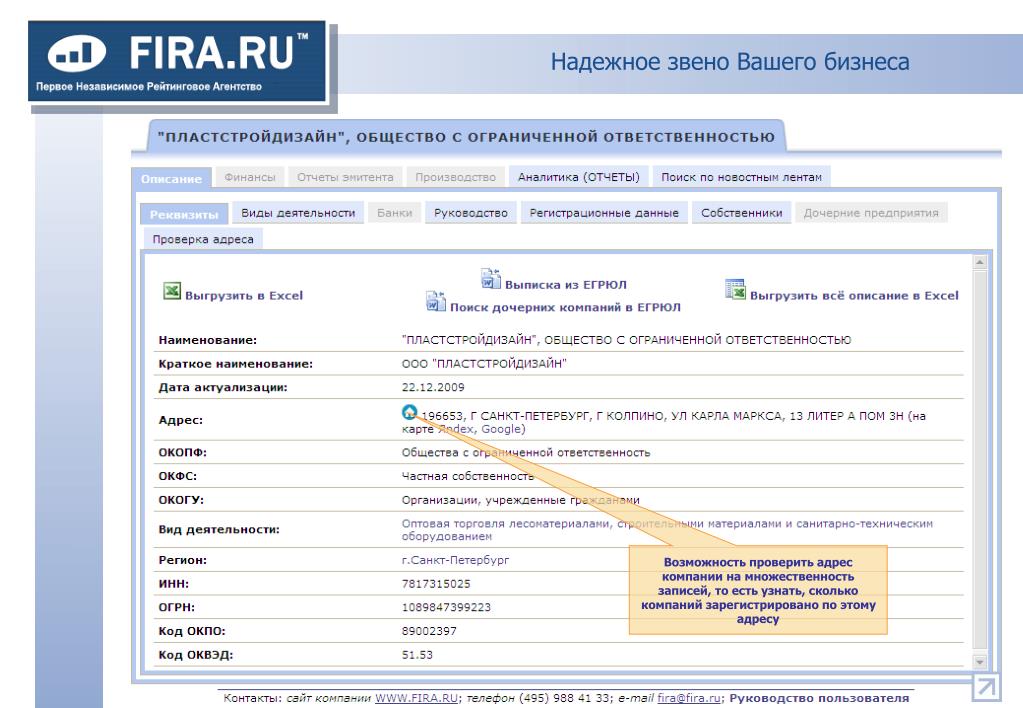Viewport: 1023px width, 708px height.
Task: Open the Описание tab
Action: click(x=171, y=178)
